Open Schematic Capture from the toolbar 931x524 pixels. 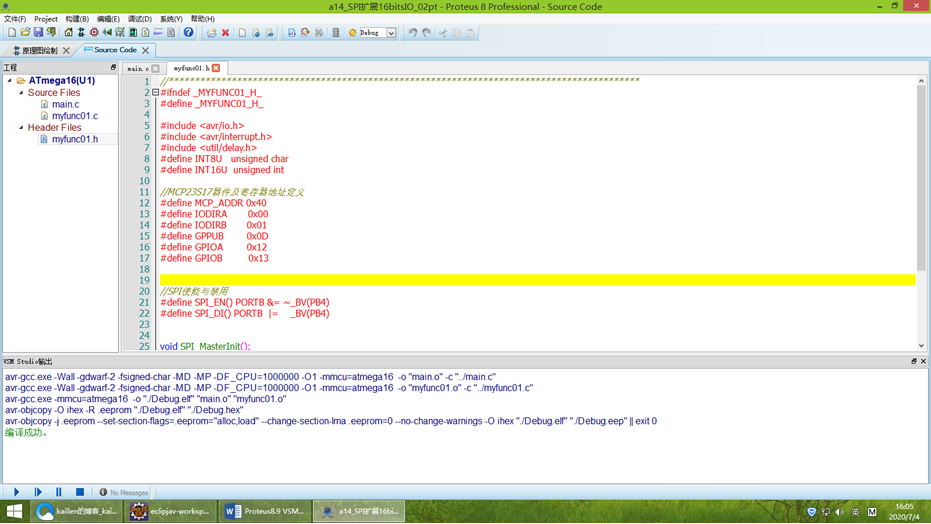pos(81,33)
